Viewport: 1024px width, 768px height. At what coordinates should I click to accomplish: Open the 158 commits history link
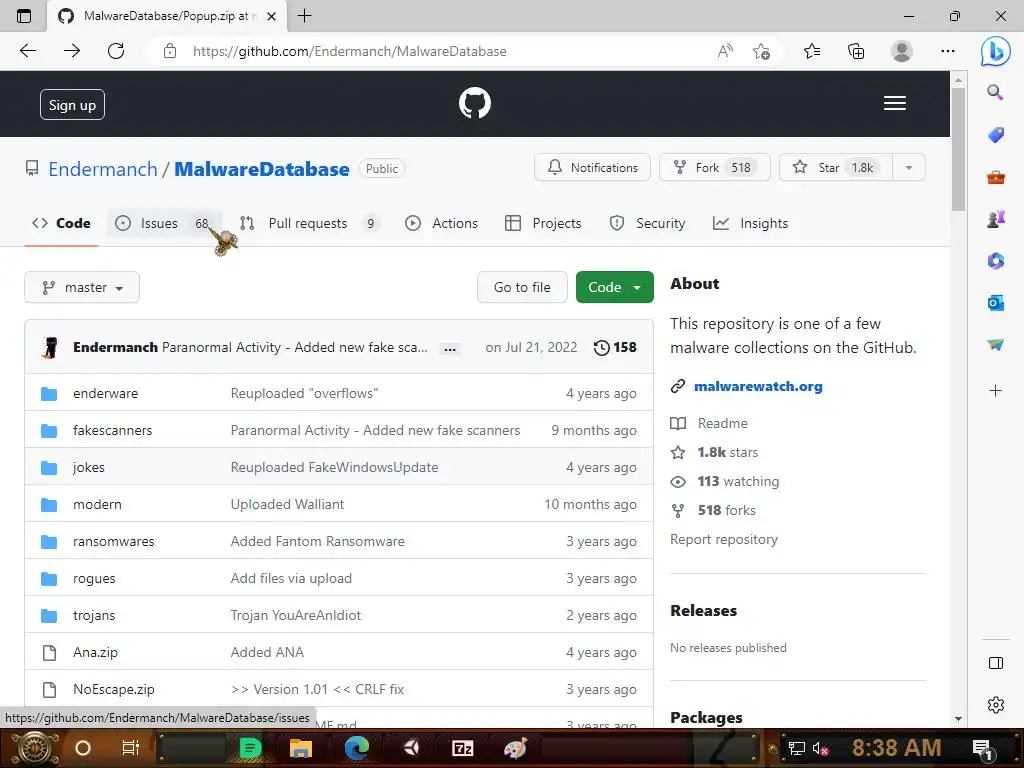615,347
